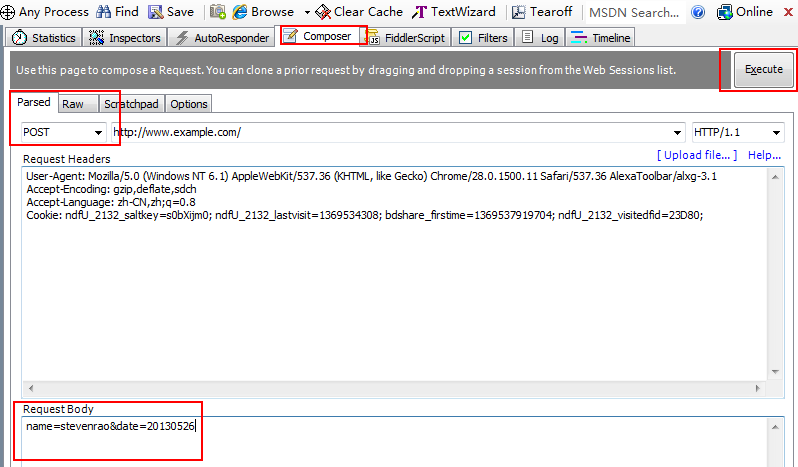Screen dimensions: 798x467
Task: Close the toolbar with red X
Action: tap(788, 12)
